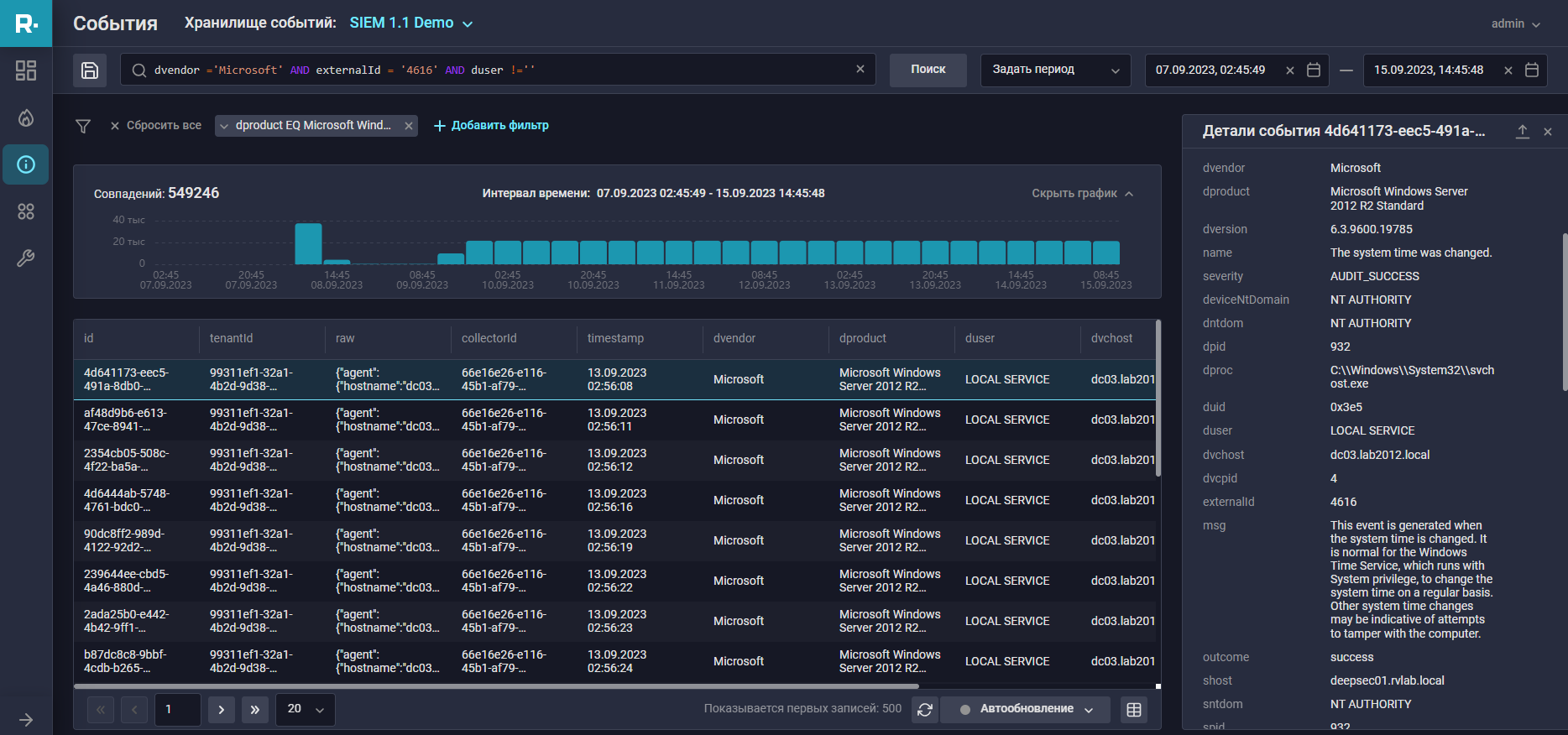The image size is (1568, 735).
Task: Click the filter funnel icon
Action: [x=83, y=126]
